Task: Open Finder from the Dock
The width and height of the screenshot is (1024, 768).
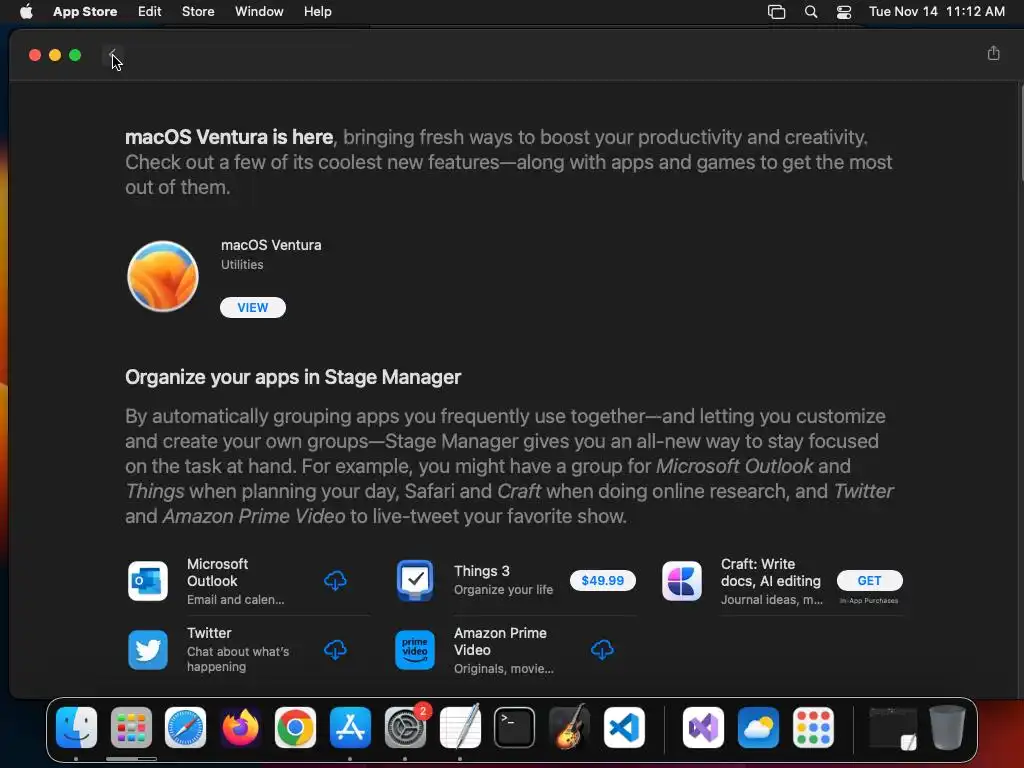Action: (x=76, y=727)
